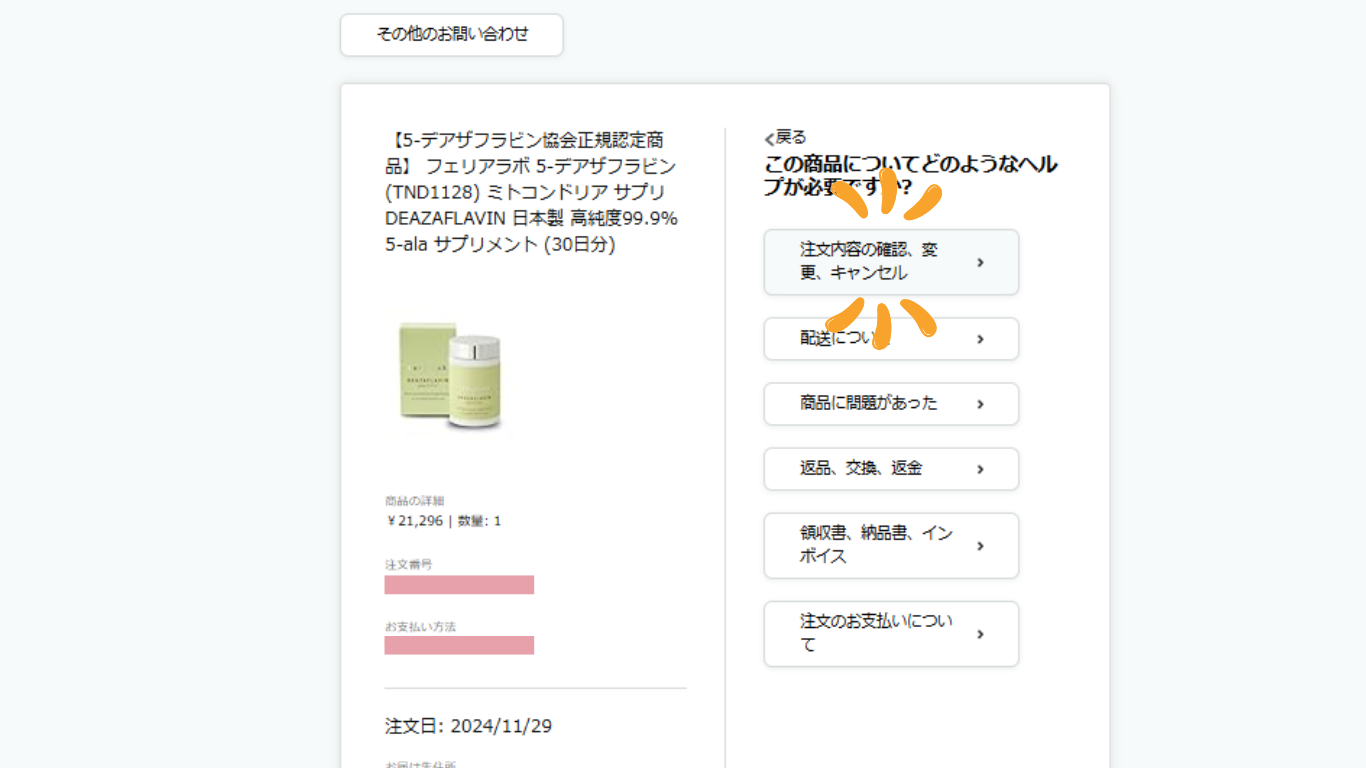The width and height of the screenshot is (1366, 768).
Task: Click the 戻る back link
Action: tap(791, 137)
